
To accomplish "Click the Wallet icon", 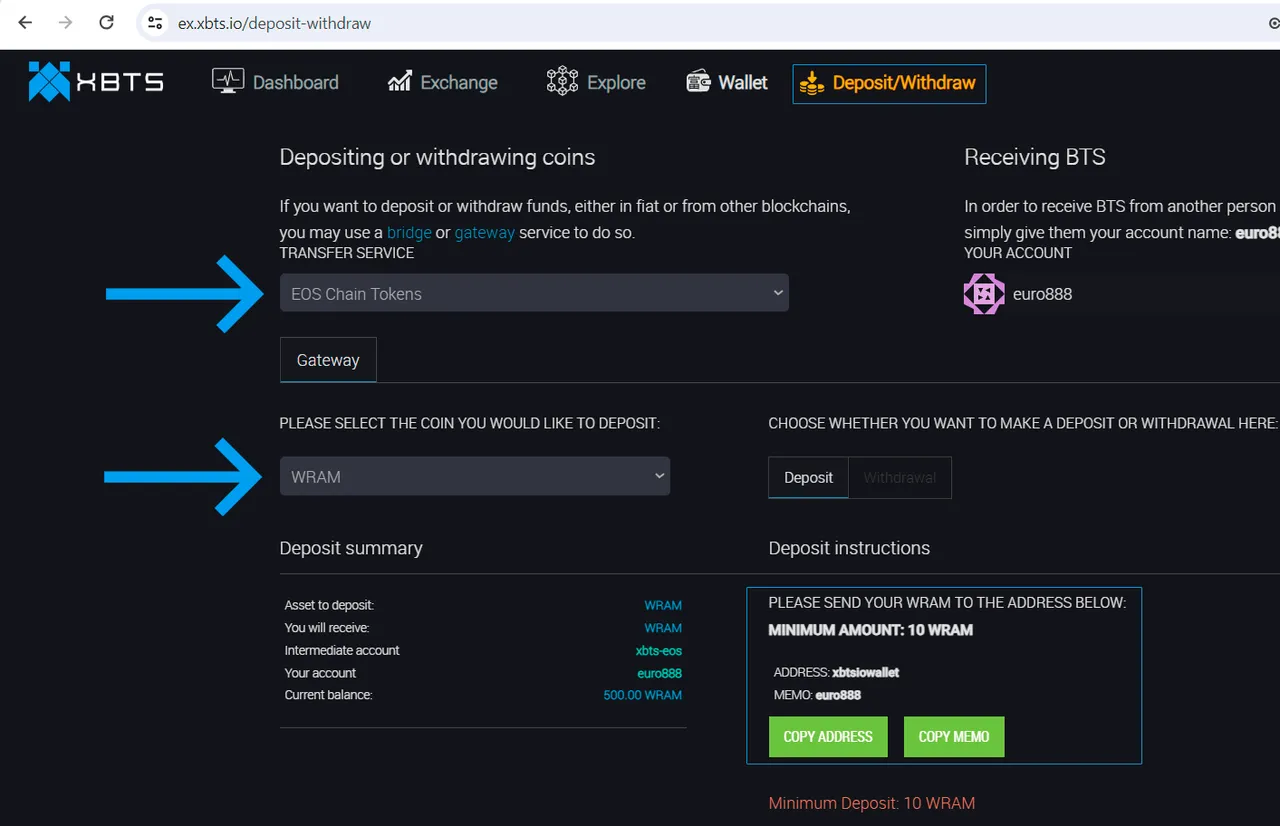I will click(698, 82).
